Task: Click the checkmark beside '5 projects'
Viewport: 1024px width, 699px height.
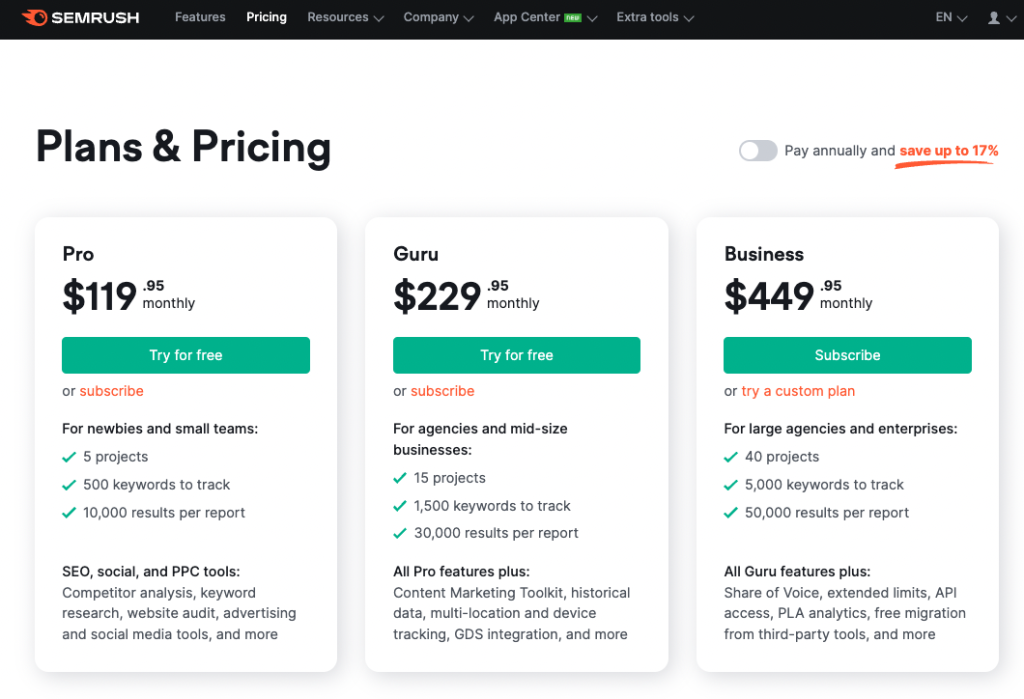Action: (69, 457)
